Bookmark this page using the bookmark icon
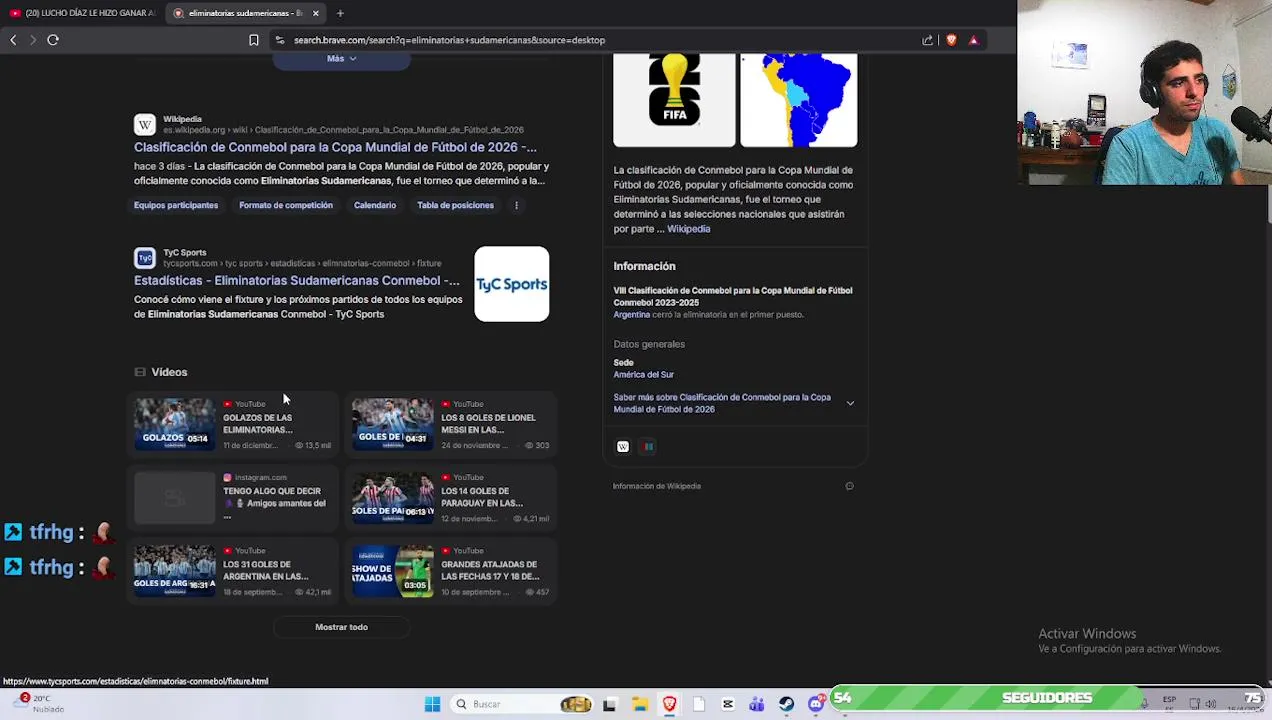The width and height of the screenshot is (1272, 720). (254, 40)
